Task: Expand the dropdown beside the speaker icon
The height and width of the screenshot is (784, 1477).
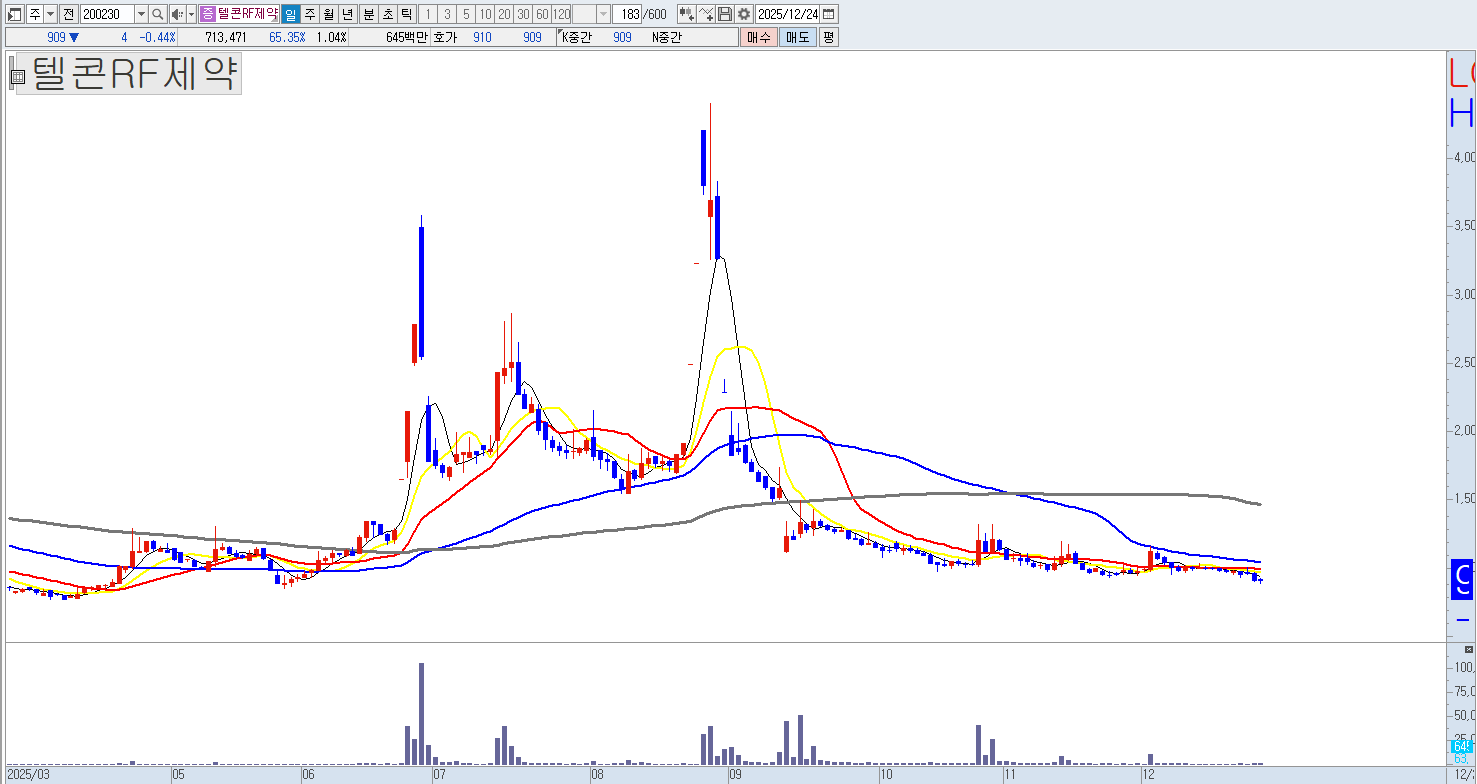Action: tap(191, 14)
